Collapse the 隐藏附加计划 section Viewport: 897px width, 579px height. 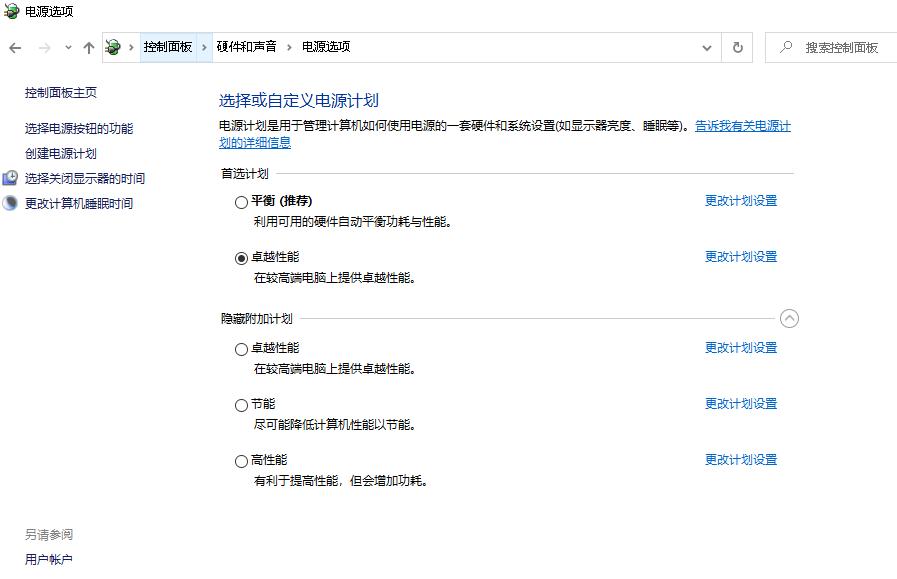(789, 317)
